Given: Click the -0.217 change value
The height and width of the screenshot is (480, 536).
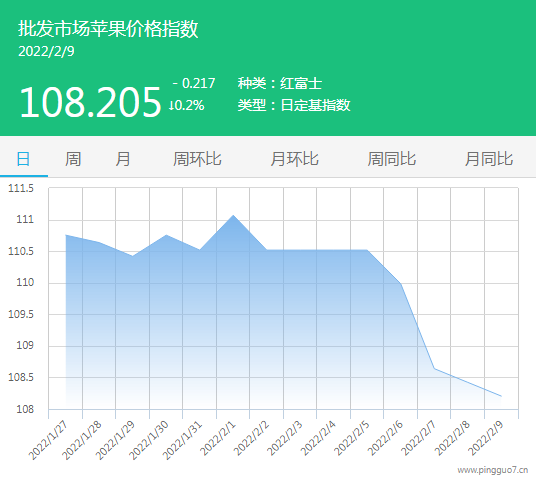Looking at the screenshot, I should (194, 83).
